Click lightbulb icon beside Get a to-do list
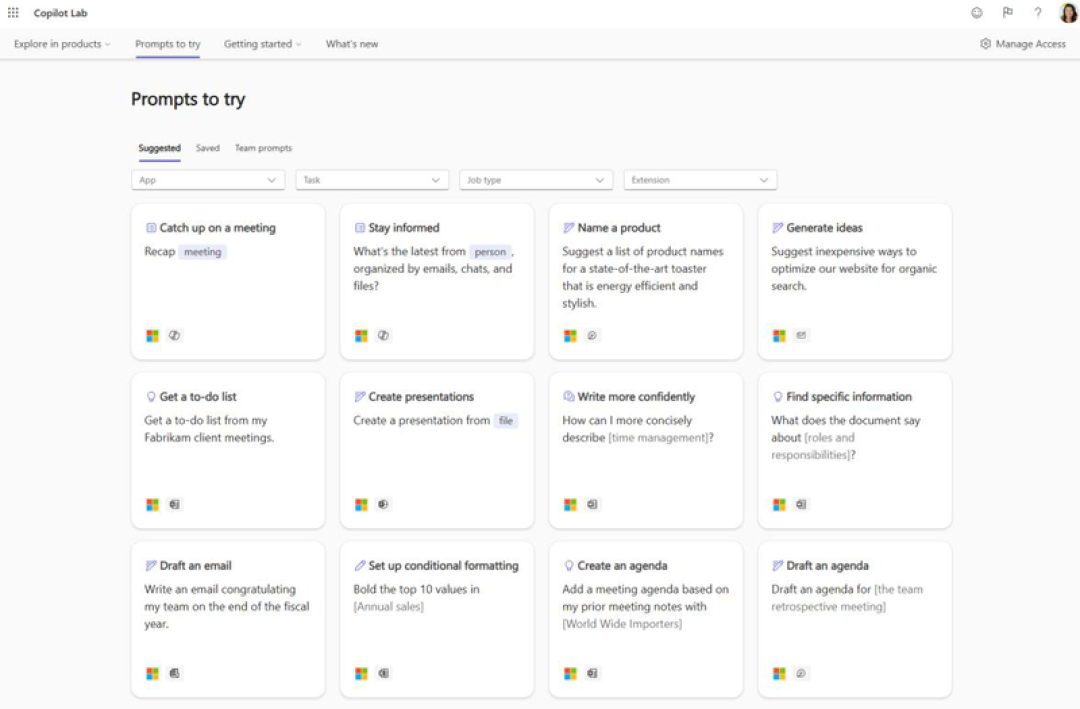This screenshot has width=1080, height=709. coord(151,397)
